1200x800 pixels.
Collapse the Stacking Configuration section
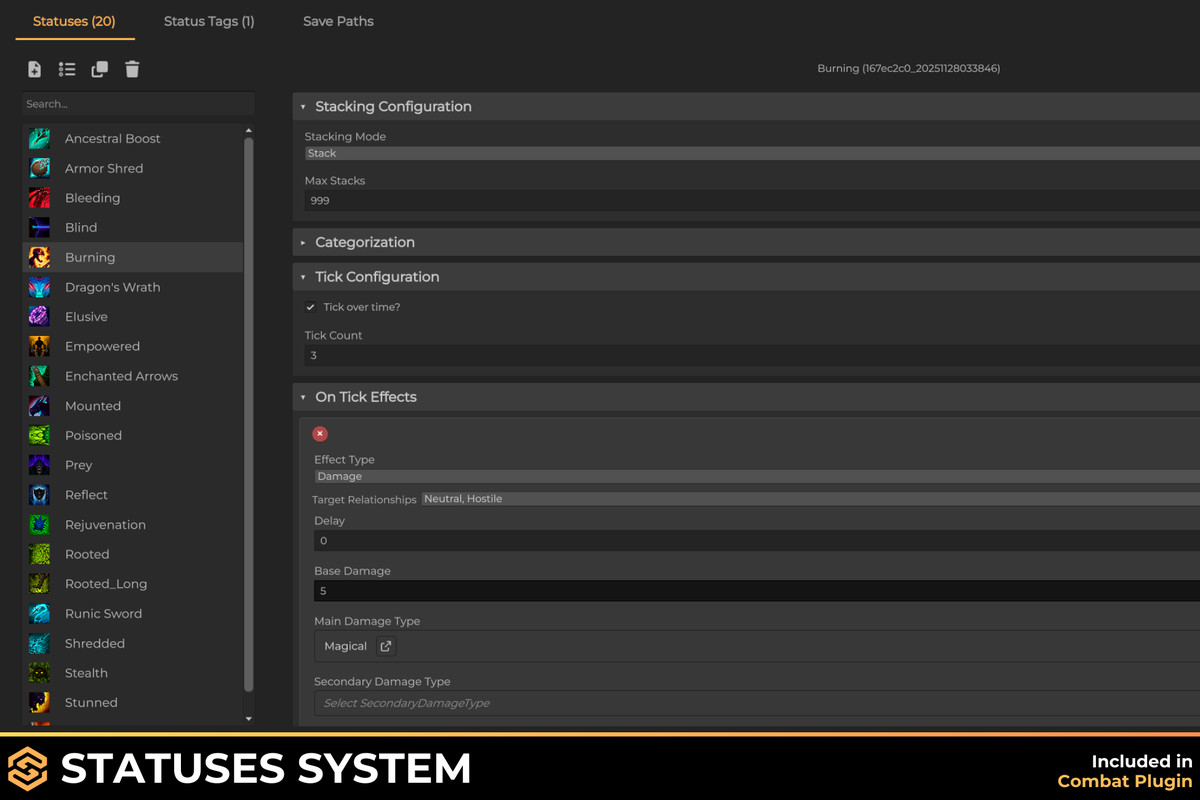coord(303,106)
